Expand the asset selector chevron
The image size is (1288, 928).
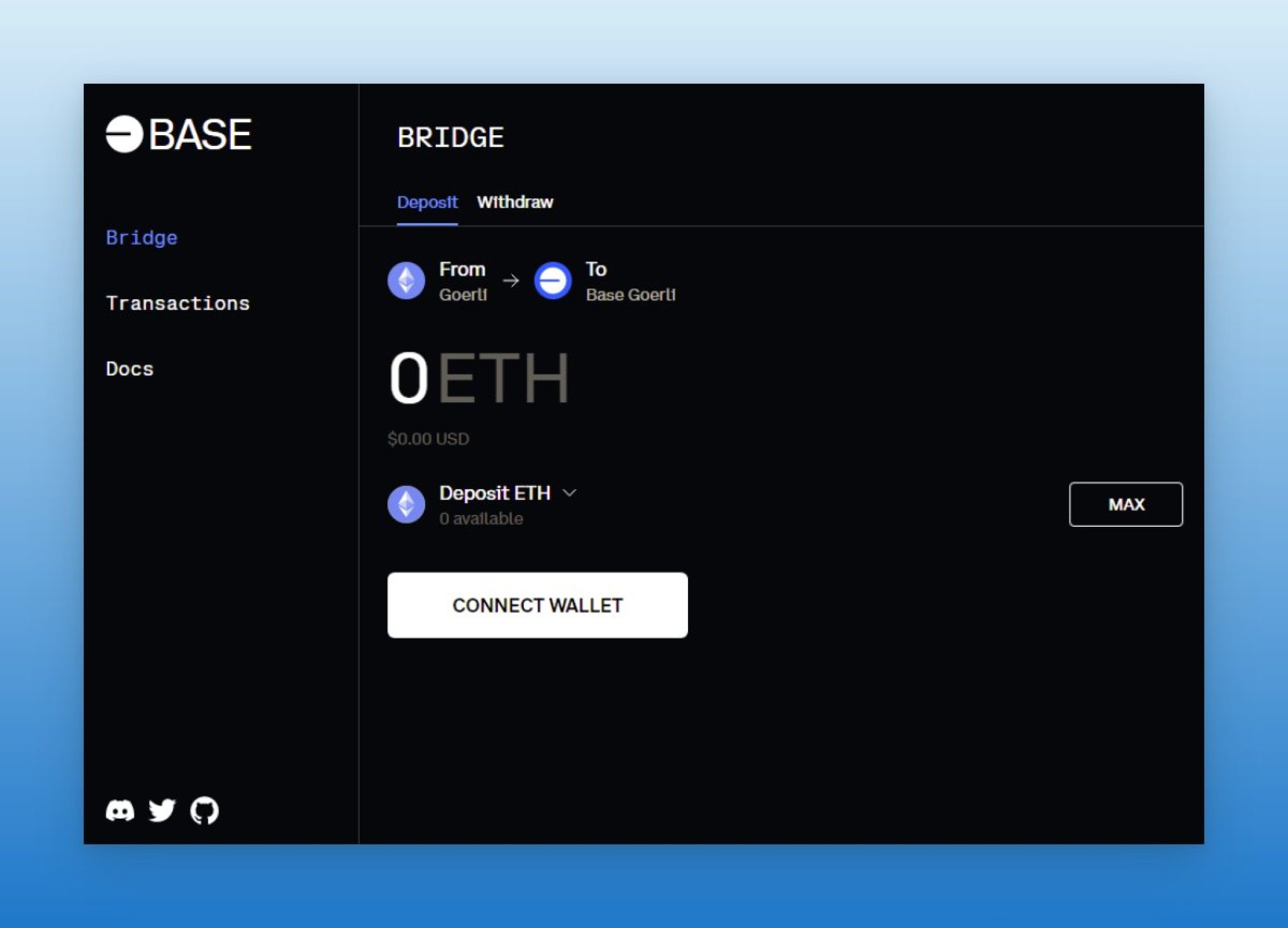[571, 494]
